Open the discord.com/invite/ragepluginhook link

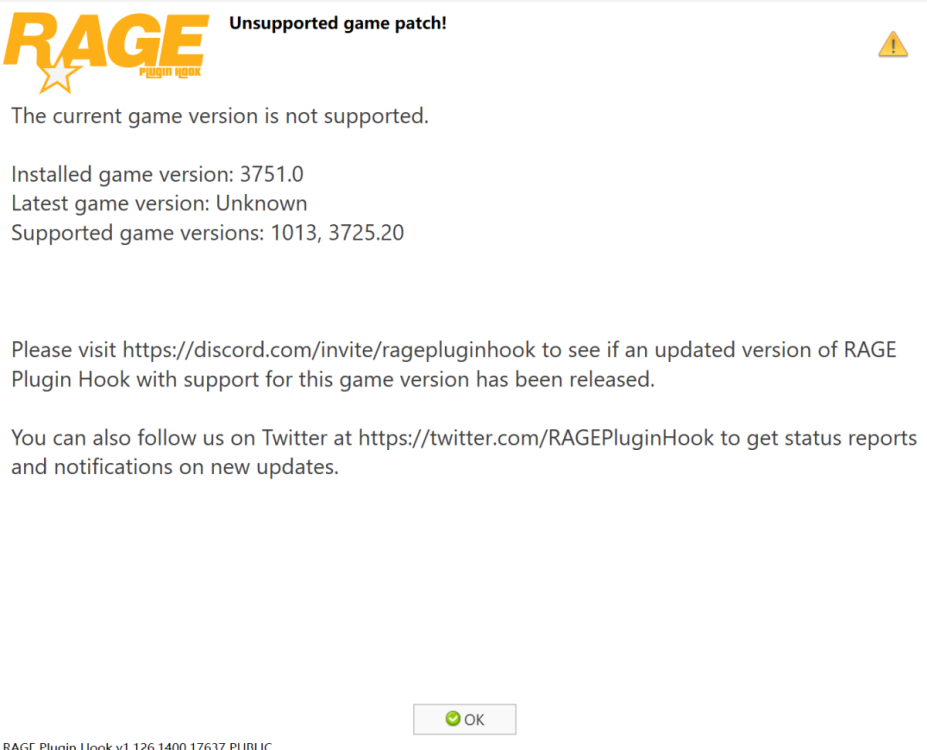tap(329, 350)
